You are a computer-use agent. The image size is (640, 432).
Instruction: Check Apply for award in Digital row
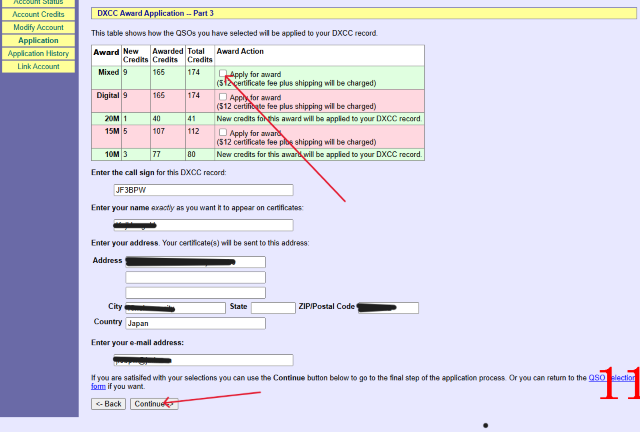coord(223,97)
